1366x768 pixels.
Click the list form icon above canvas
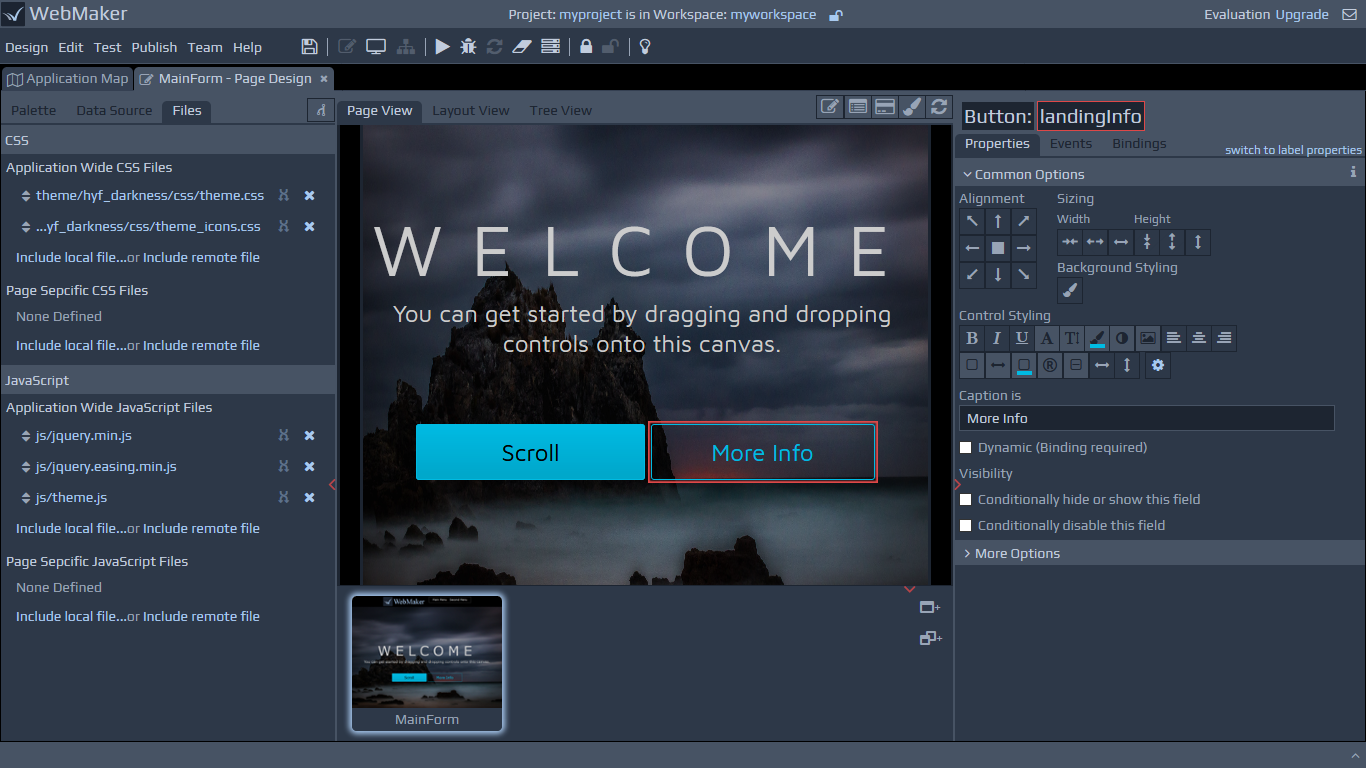coord(857,107)
